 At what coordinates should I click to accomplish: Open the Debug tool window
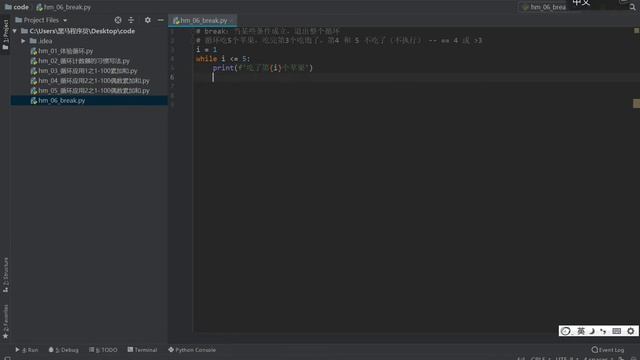click(63, 350)
